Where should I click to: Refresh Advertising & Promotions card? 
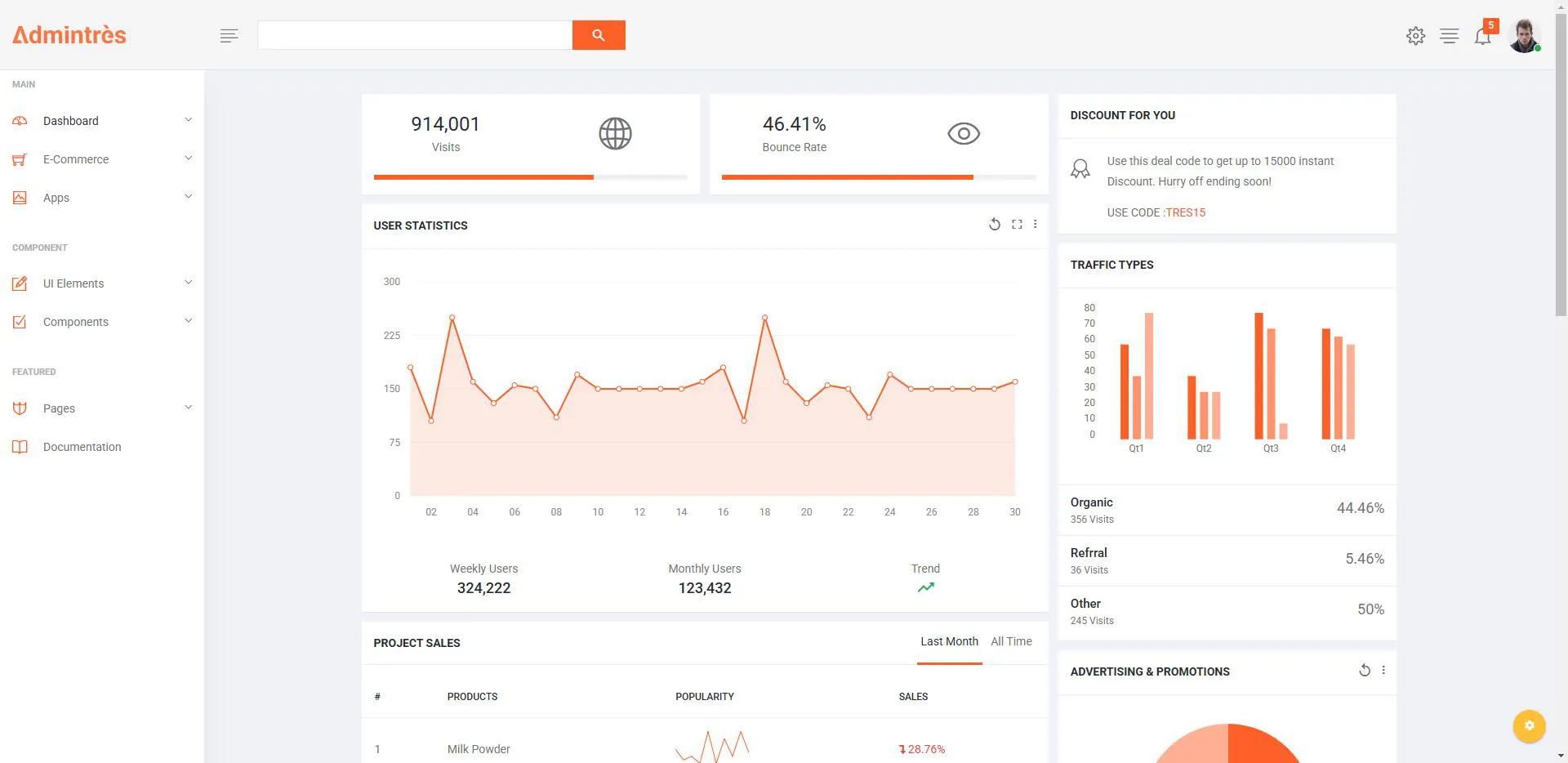(x=1365, y=671)
